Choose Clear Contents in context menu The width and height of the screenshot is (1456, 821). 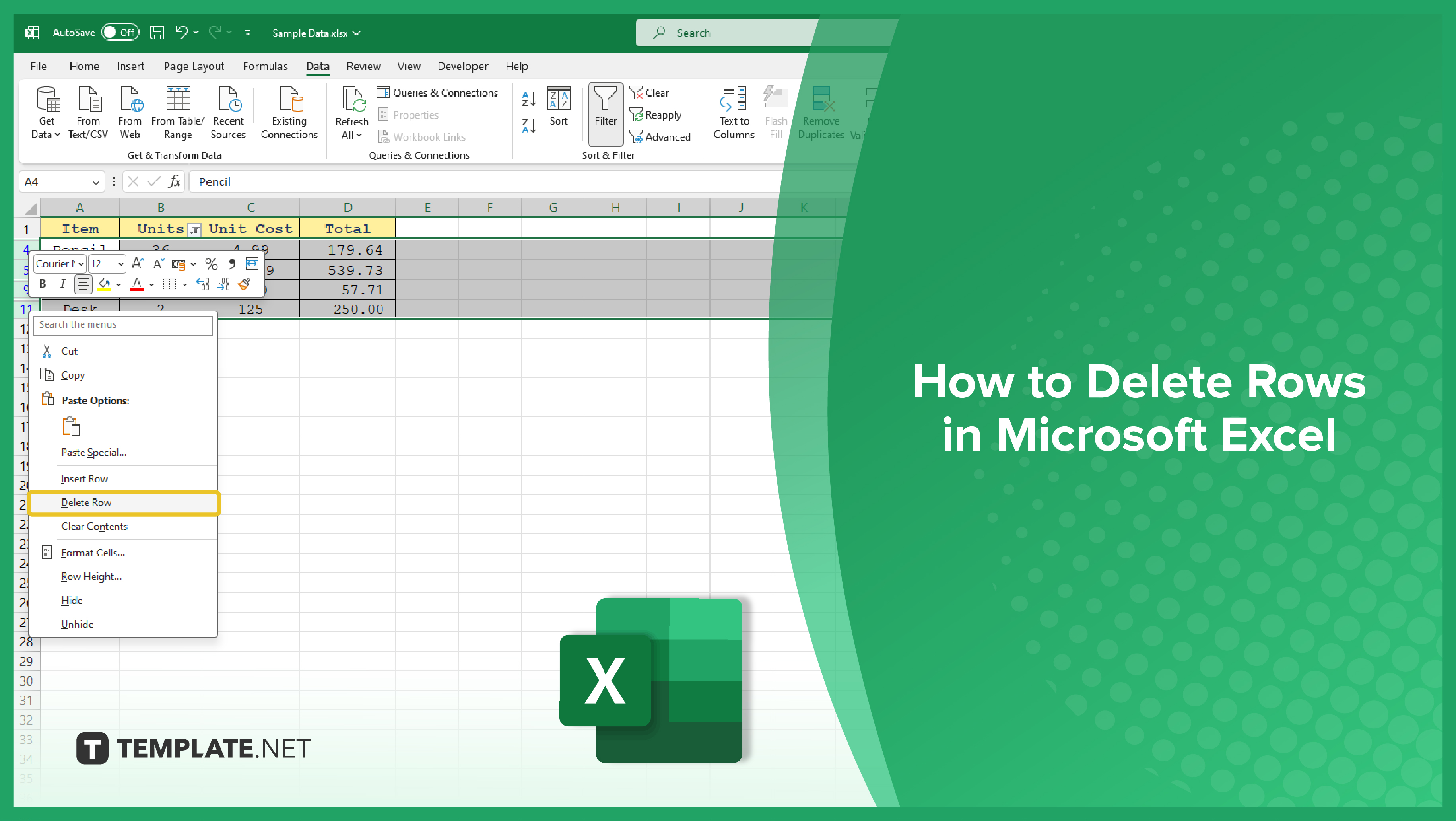coord(124,526)
